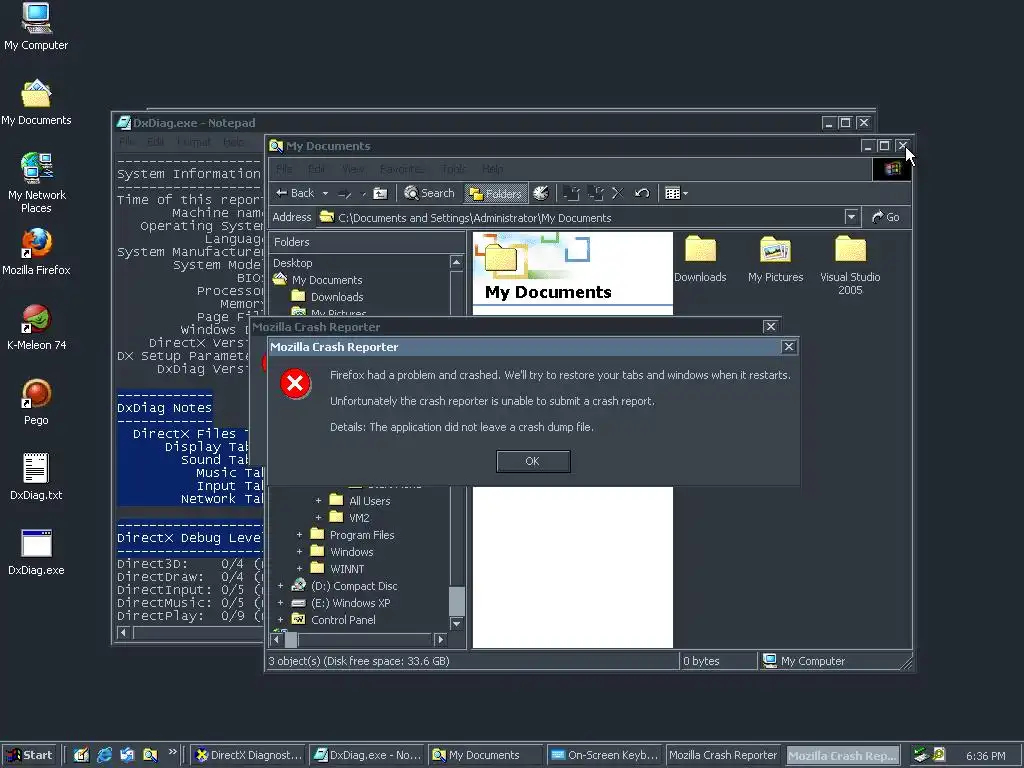1024x768 pixels.
Task: Show hidden quick launch items chevron
Action: [172, 752]
